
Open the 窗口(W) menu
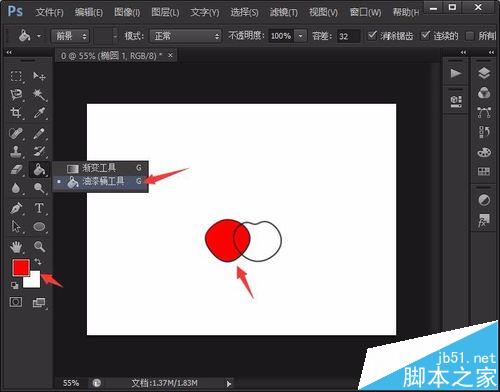366,13
